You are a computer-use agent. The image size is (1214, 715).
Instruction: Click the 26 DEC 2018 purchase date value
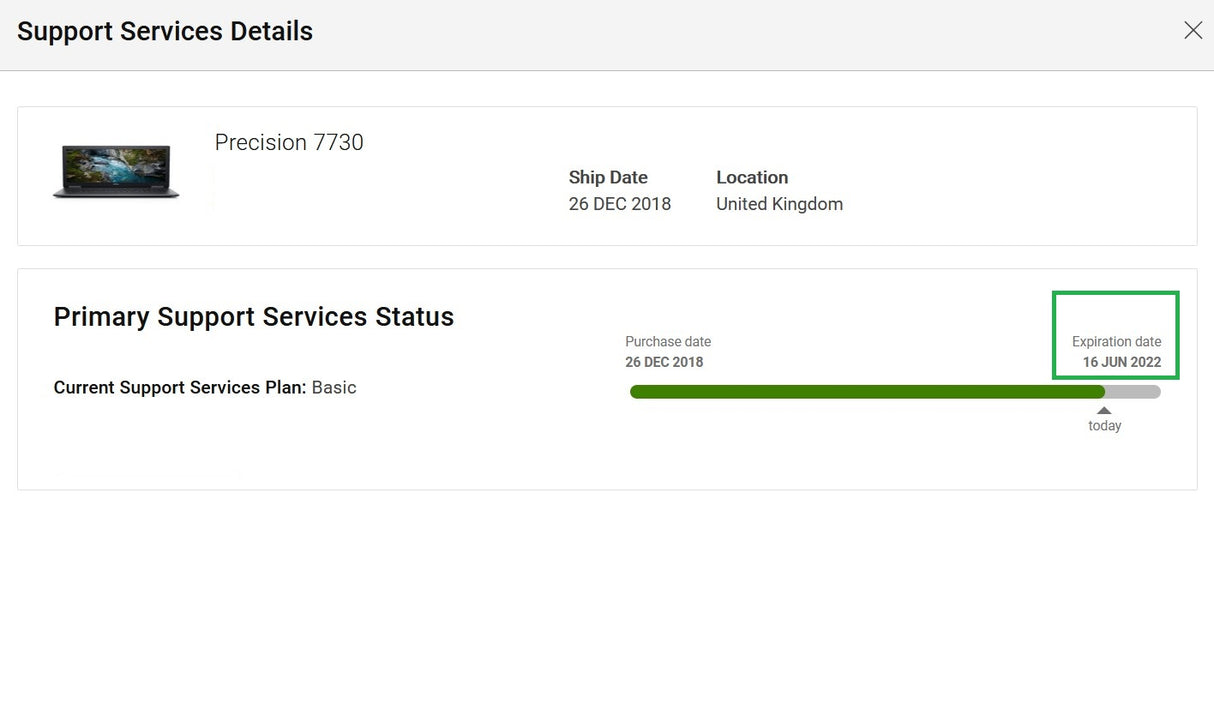point(664,362)
